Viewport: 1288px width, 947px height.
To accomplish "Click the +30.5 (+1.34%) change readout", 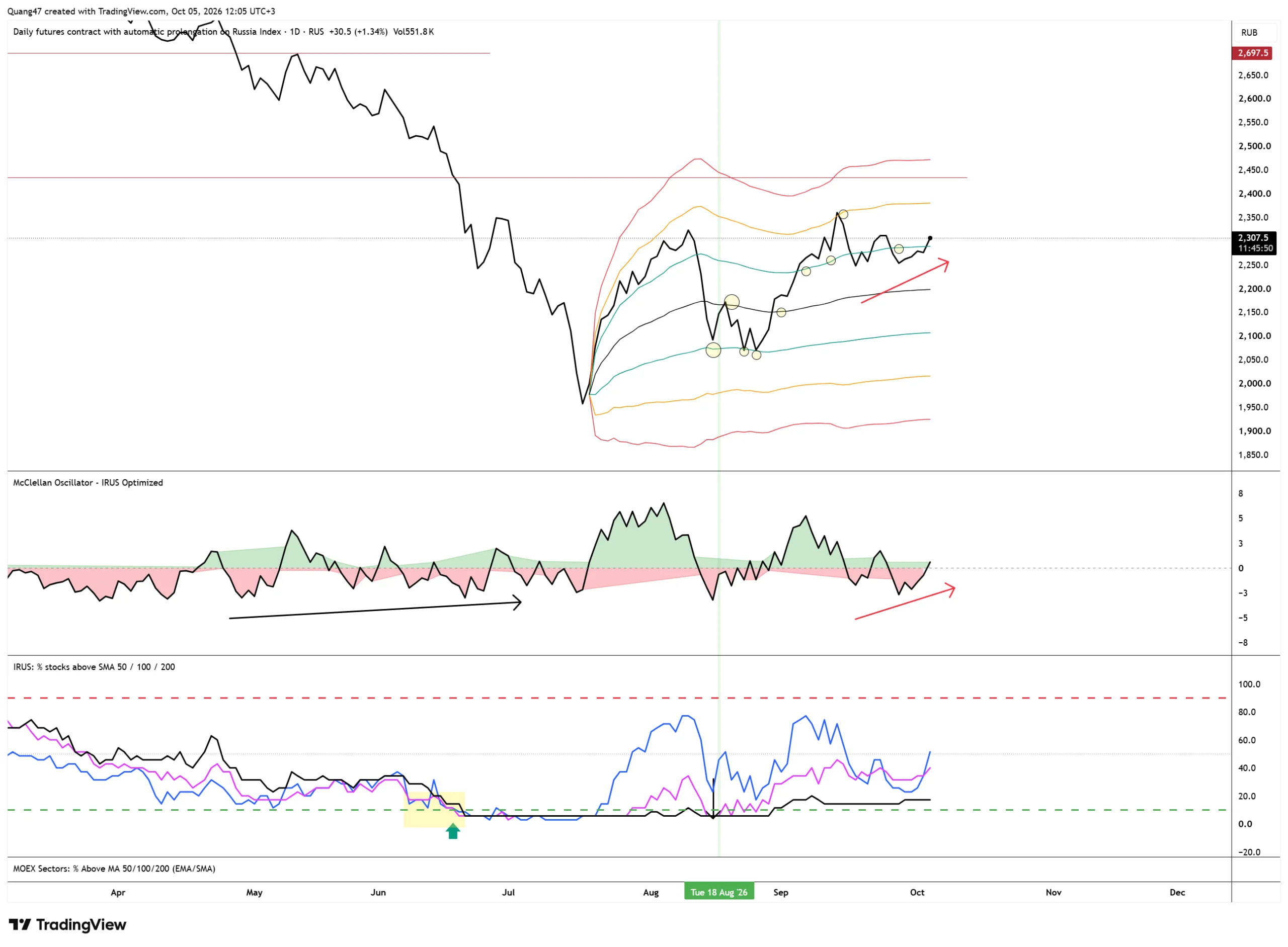I will click(x=358, y=32).
